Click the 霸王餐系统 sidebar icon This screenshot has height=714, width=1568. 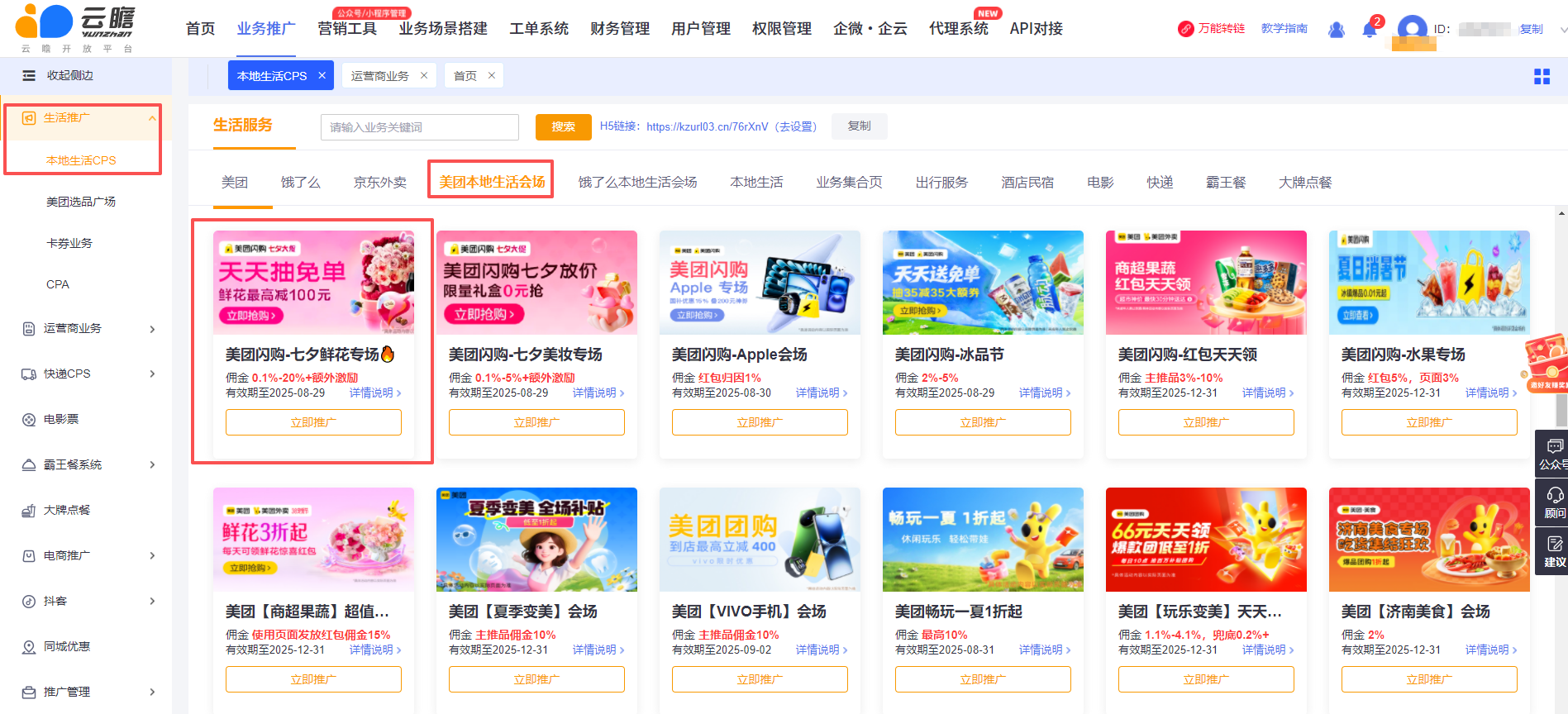pos(29,465)
